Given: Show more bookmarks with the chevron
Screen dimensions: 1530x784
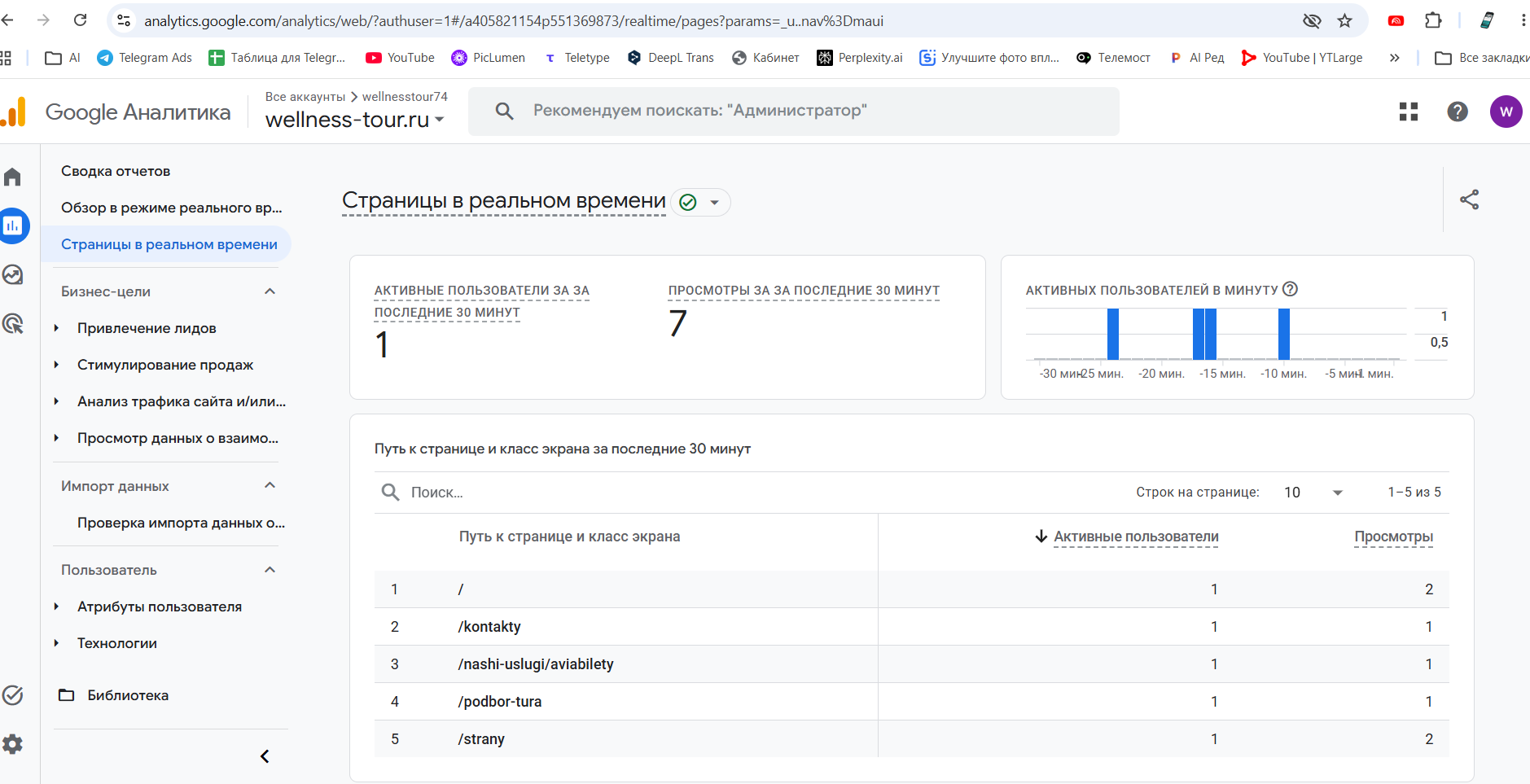Looking at the screenshot, I should click(1394, 57).
